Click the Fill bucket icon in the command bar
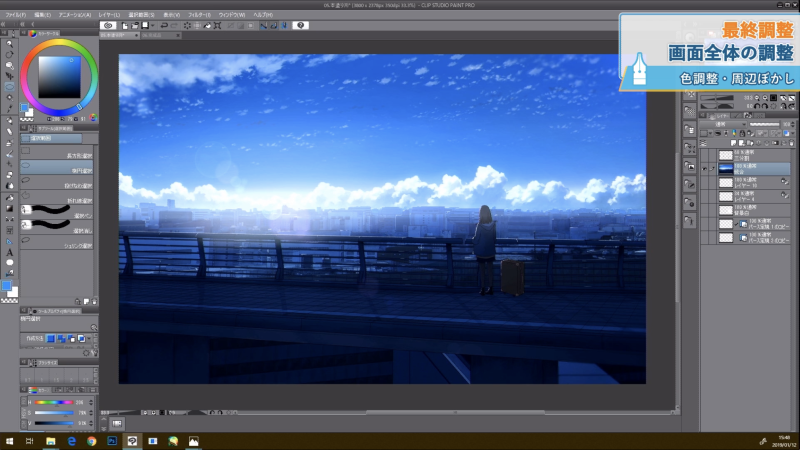This screenshot has width=800, height=450. [x=207, y=25]
